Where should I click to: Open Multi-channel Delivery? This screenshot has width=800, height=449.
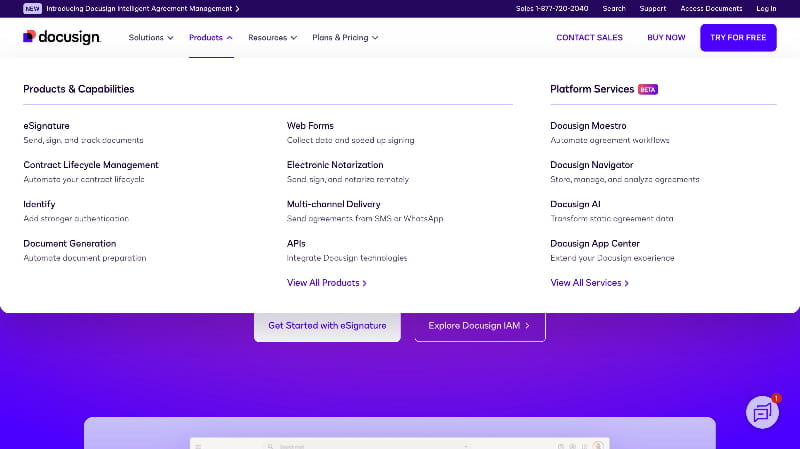point(334,204)
